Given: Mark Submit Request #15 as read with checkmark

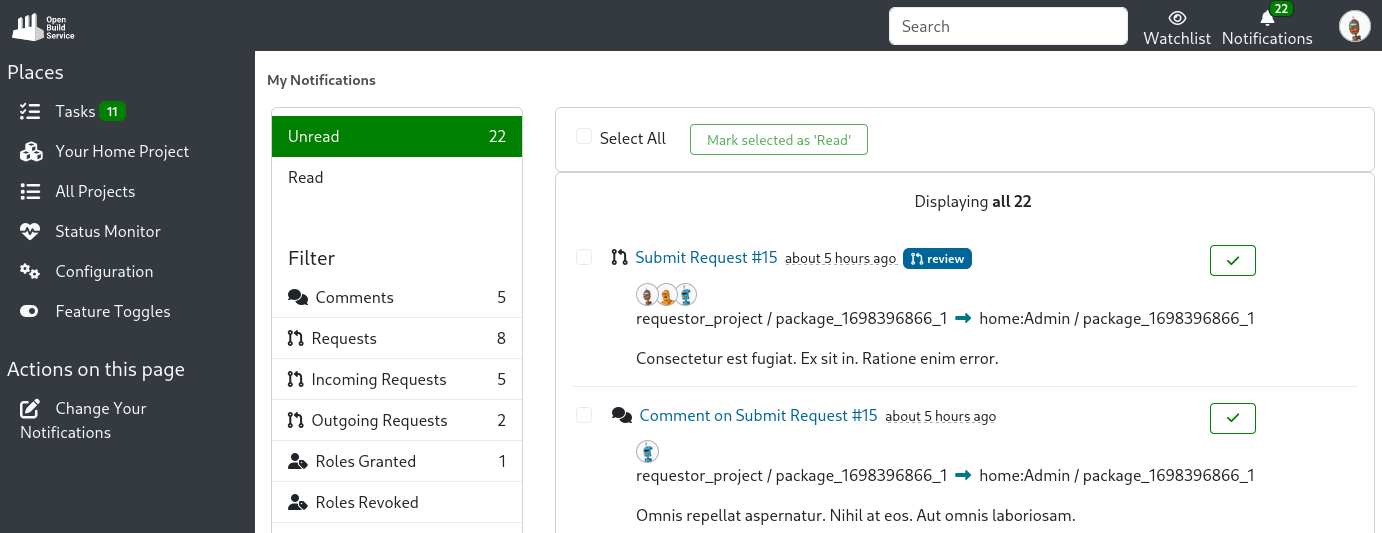Looking at the screenshot, I should click(1232, 260).
